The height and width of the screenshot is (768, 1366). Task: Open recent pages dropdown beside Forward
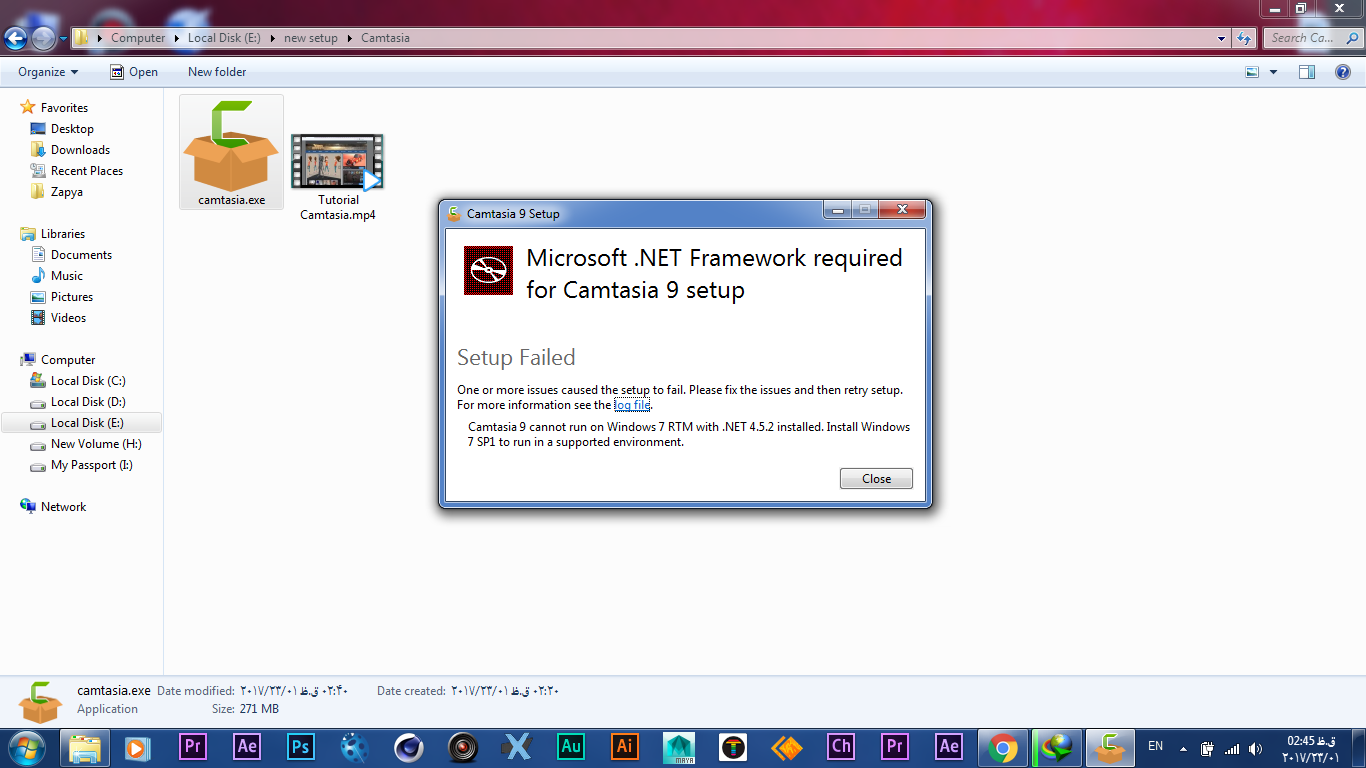(x=64, y=38)
